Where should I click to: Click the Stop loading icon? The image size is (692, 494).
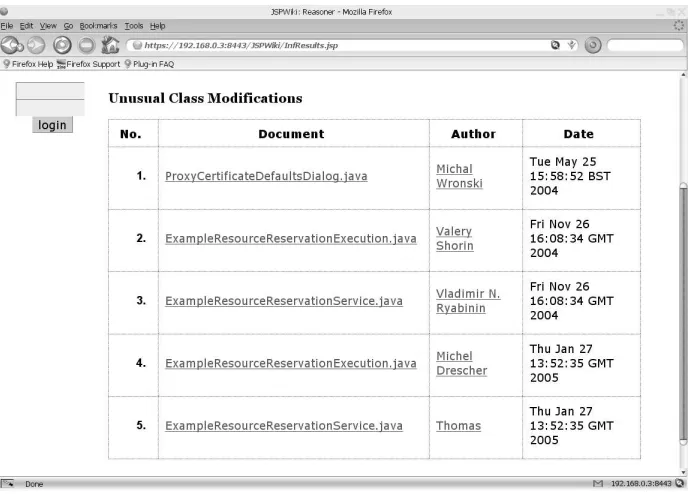coord(86,45)
